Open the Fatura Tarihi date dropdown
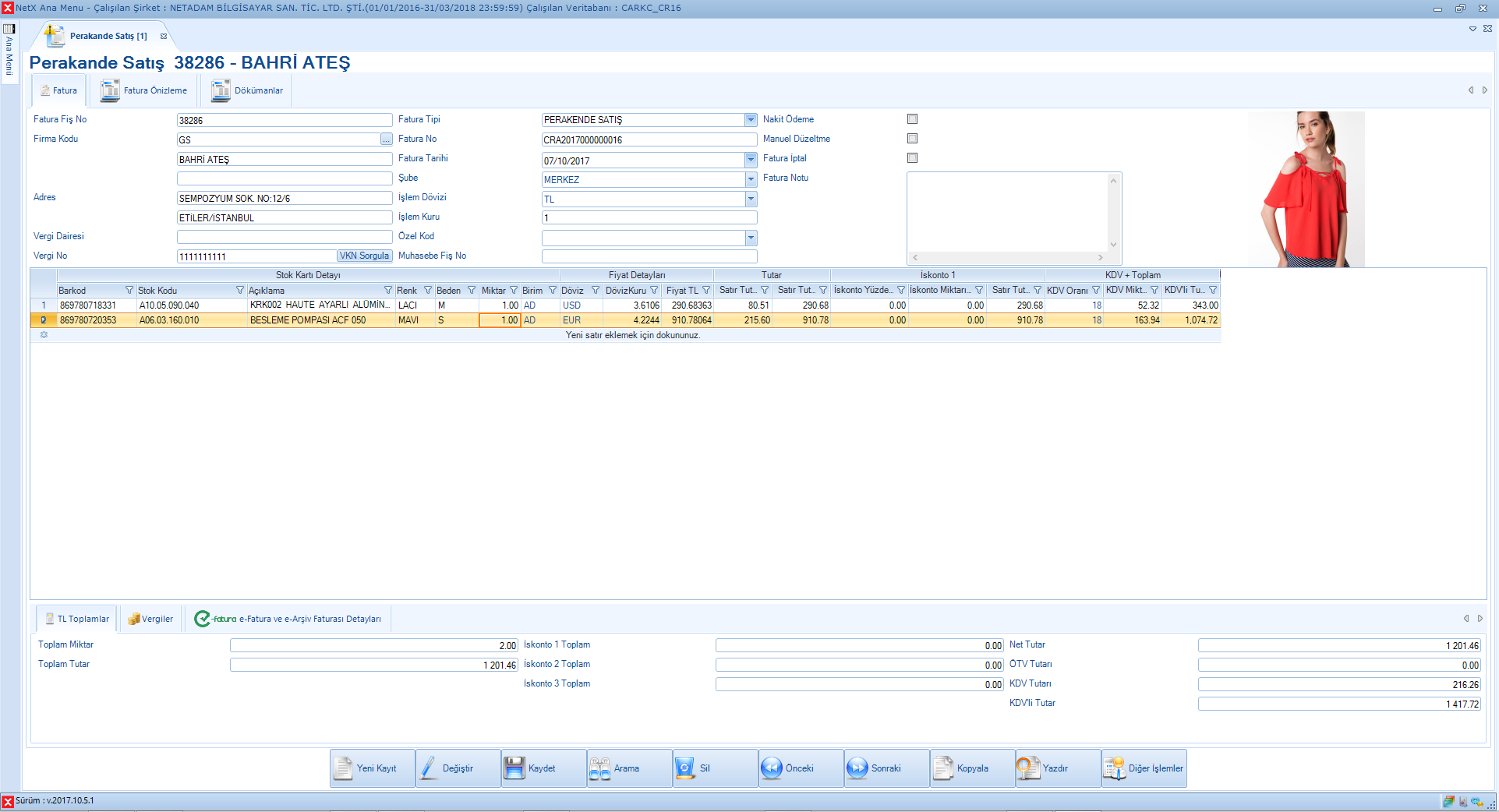The width and height of the screenshot is (1499, 812). (751, 160)
